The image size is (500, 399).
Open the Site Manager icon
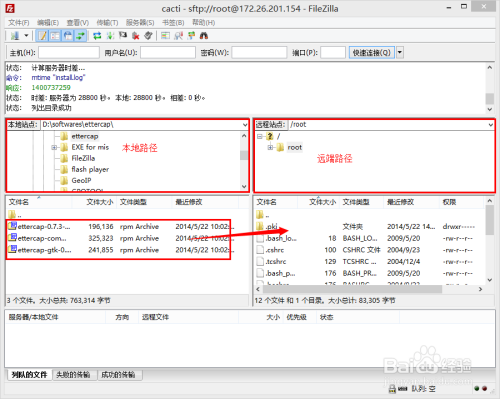[15, 36]
